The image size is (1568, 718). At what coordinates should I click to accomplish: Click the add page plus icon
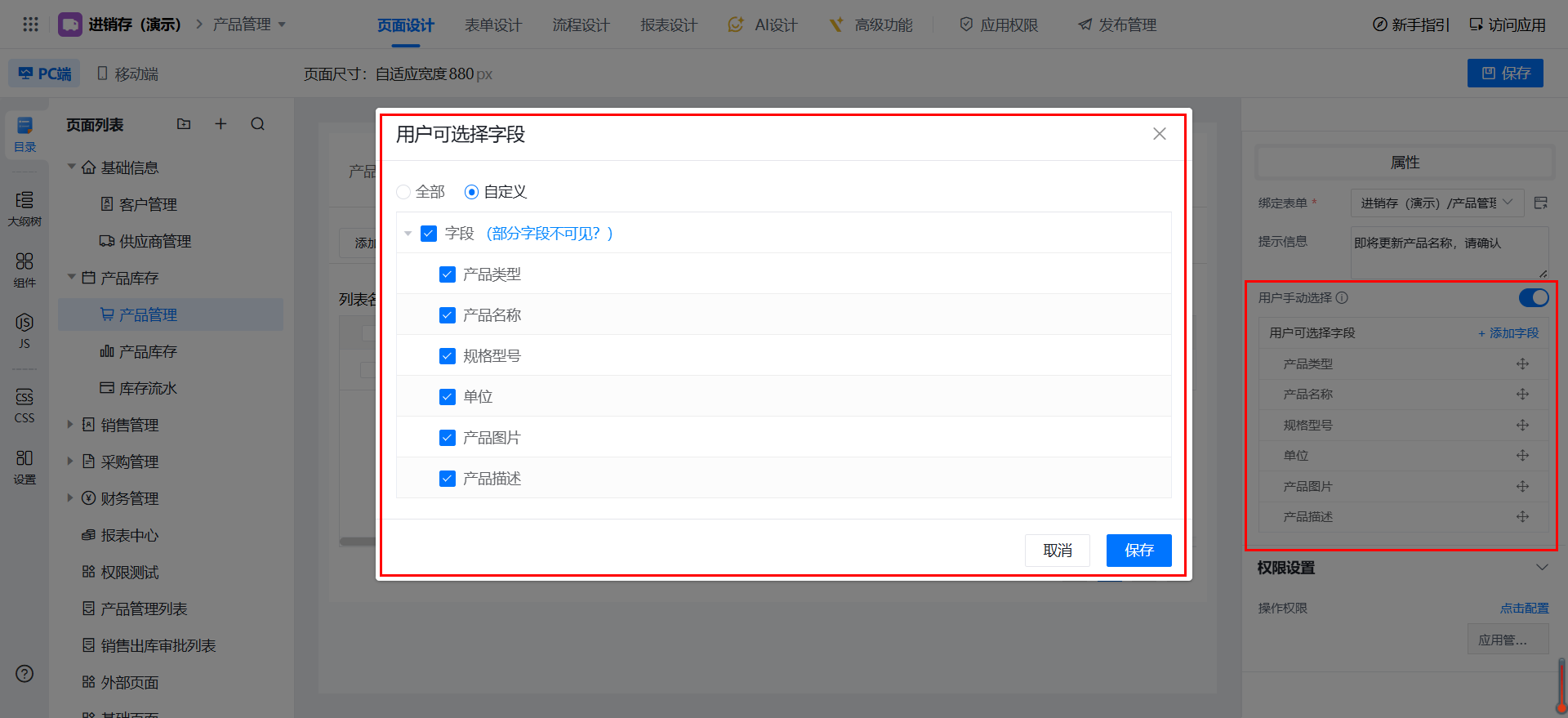pos(220,124)
